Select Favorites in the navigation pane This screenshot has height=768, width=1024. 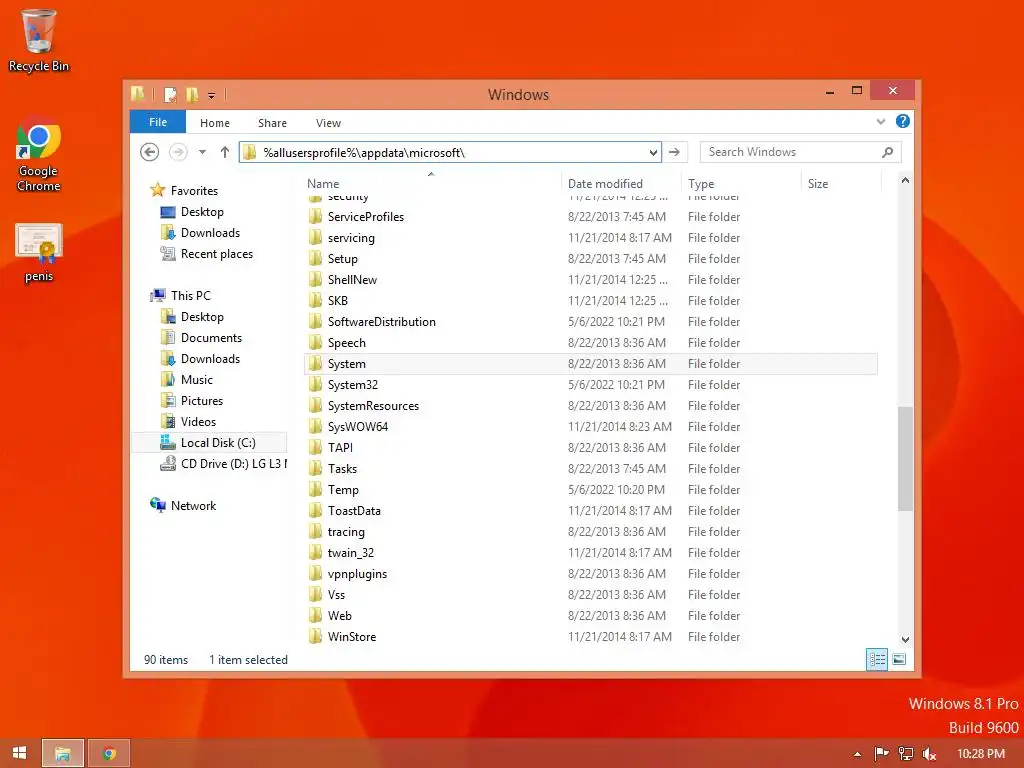pyautogui.click(x=194, y=191)
